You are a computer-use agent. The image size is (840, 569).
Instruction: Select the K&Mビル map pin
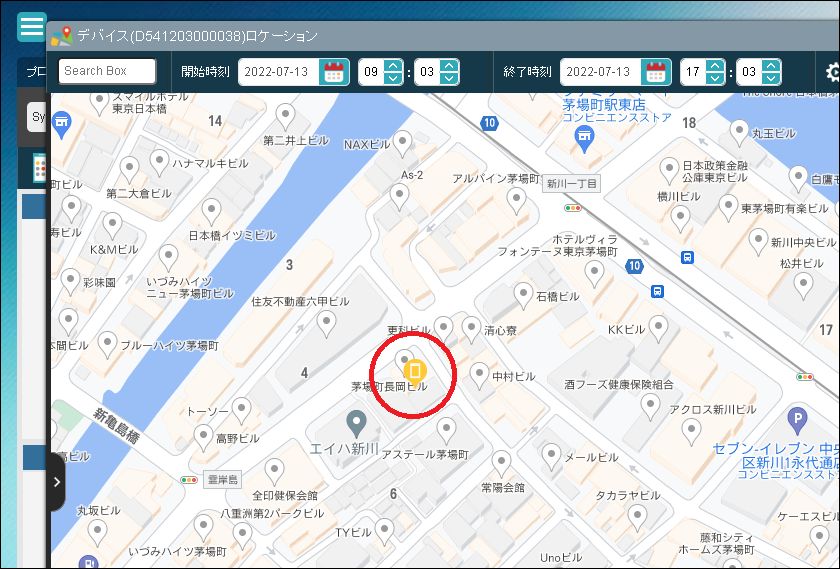(112, 225)
